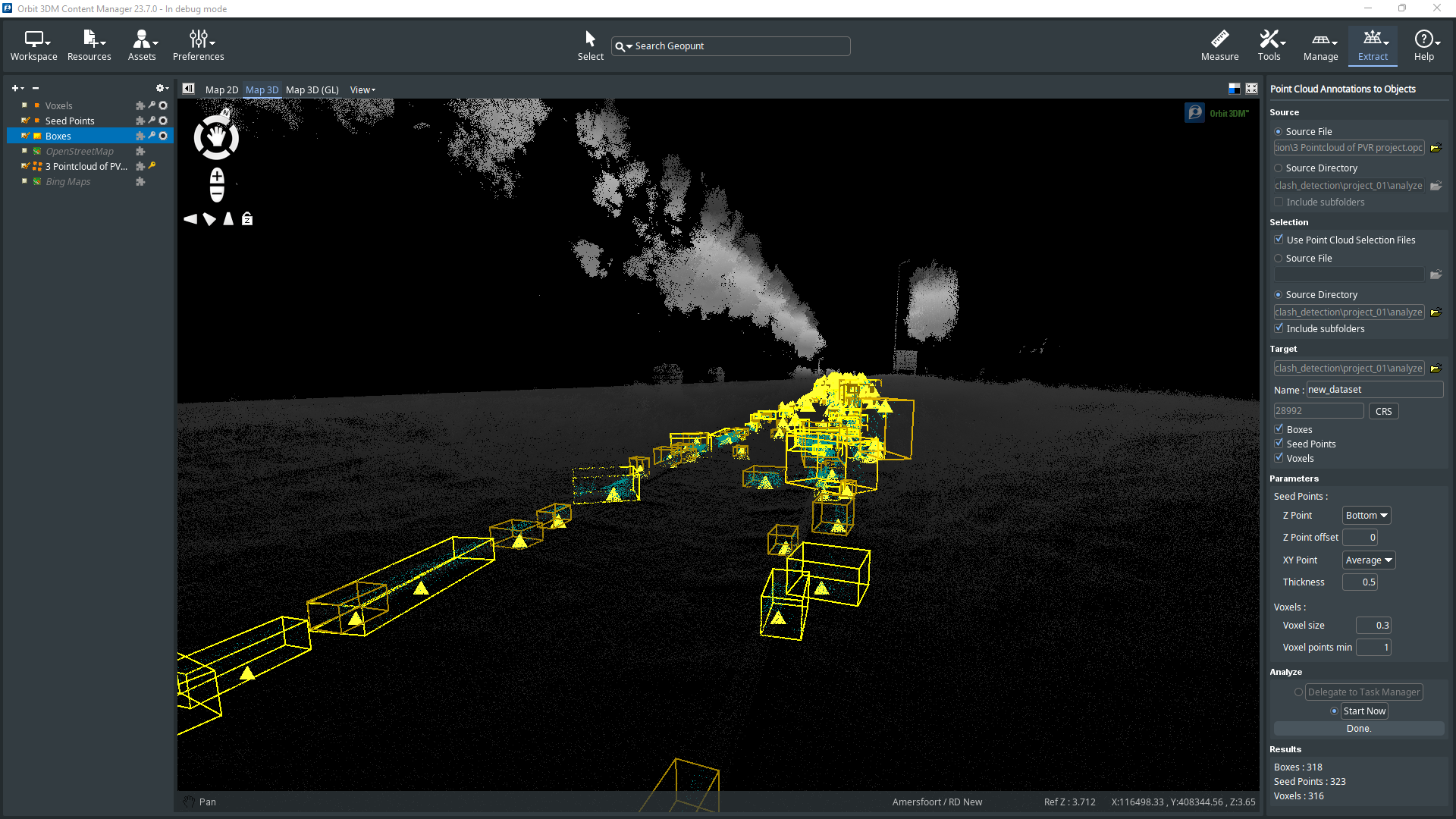Open the Measure tool
1456x819 pixels.
coord(1219,45)
